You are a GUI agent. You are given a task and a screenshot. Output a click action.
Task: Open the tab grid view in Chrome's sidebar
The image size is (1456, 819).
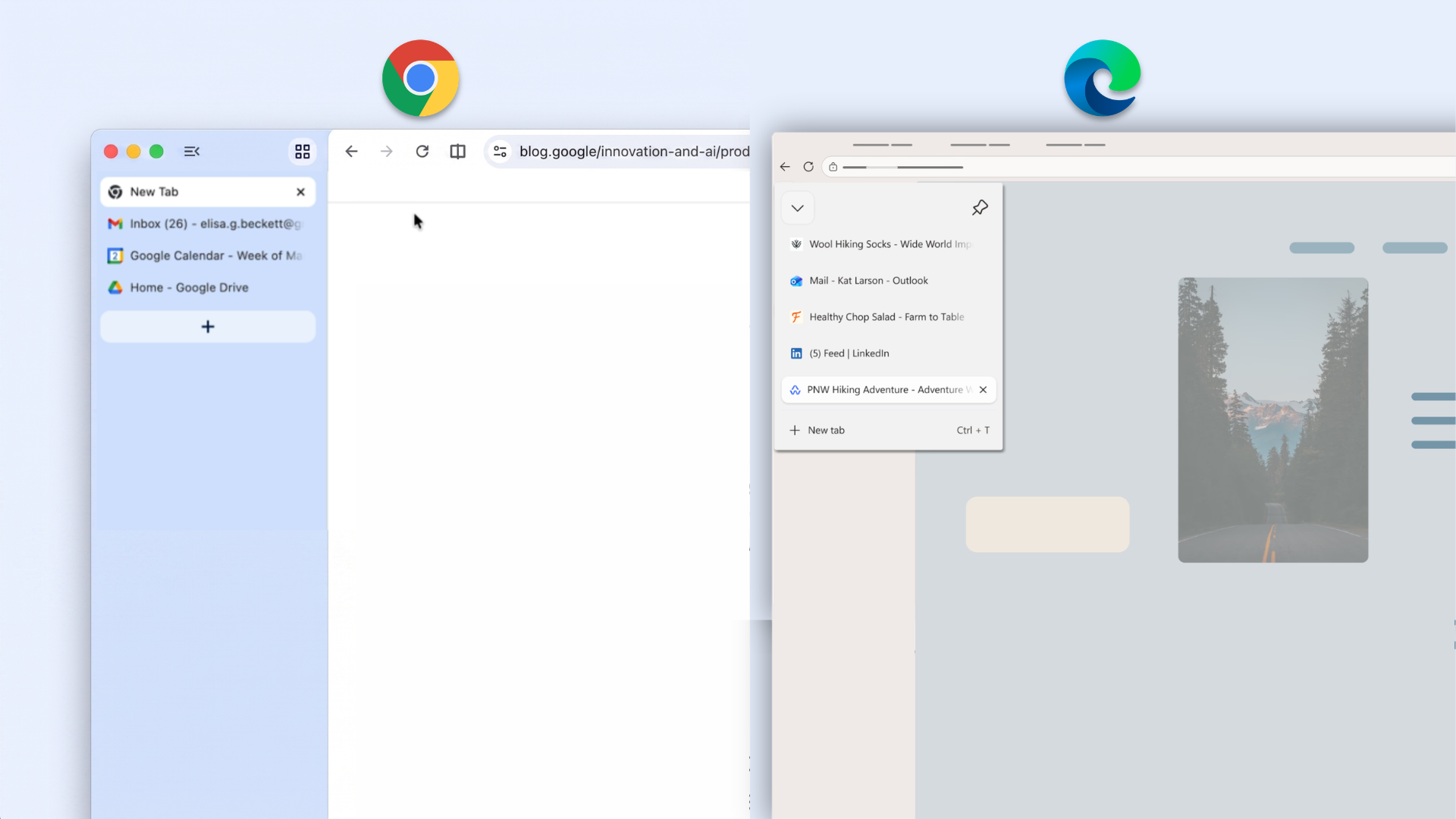[x=302, y=151]
